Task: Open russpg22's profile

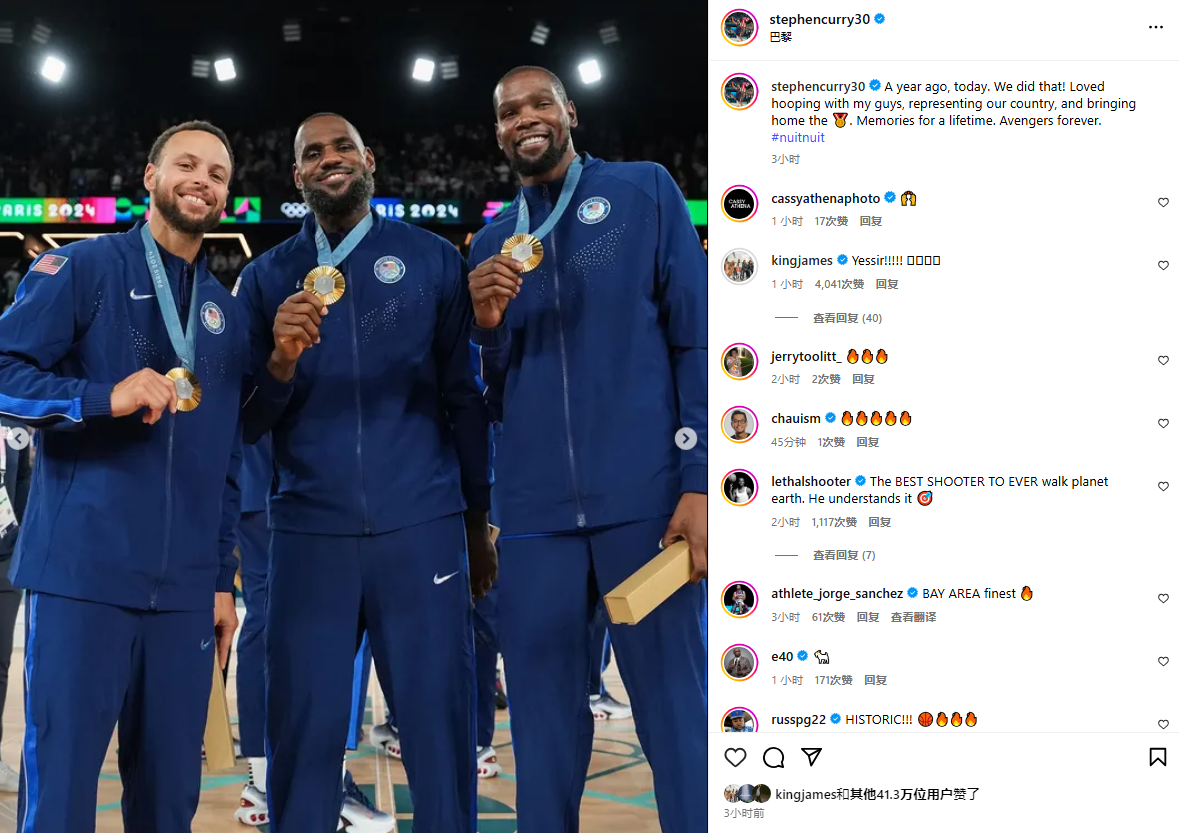Action: 798,719
